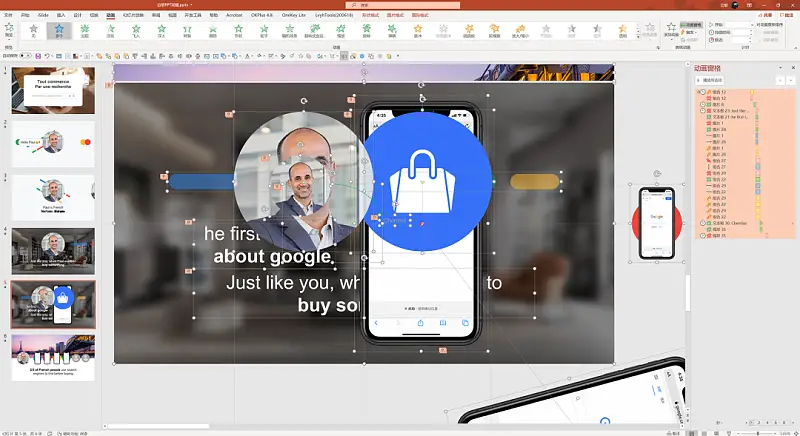Screen dimensions: 800x436
Task: Click the Undo icon in quick access toolbar
Action: [x=46, y=56]
